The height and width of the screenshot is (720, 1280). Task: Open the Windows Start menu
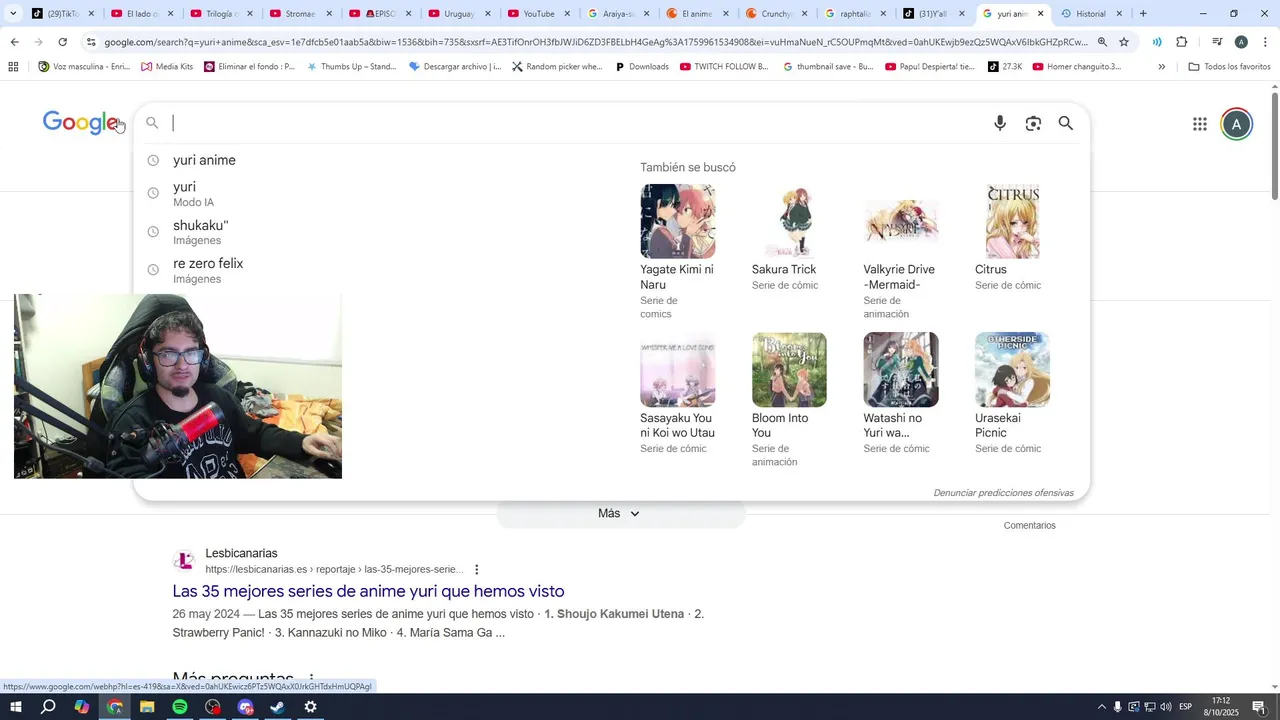tap(15, 707)
